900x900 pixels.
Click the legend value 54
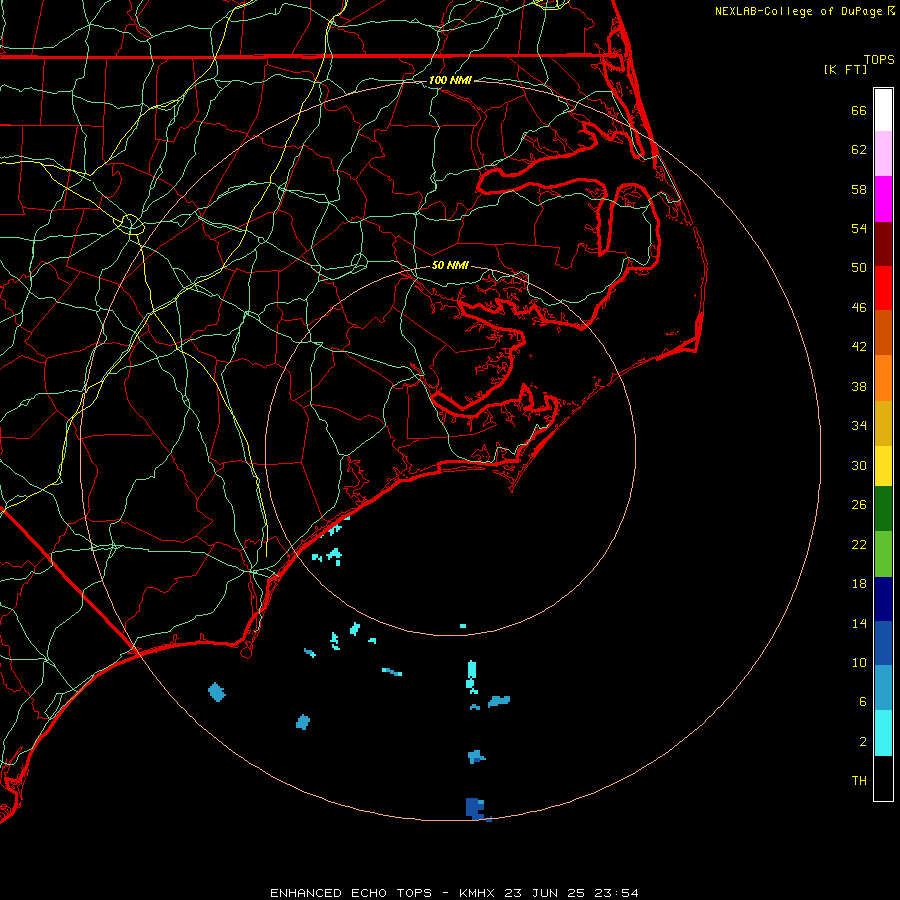[x=859, y=228]
